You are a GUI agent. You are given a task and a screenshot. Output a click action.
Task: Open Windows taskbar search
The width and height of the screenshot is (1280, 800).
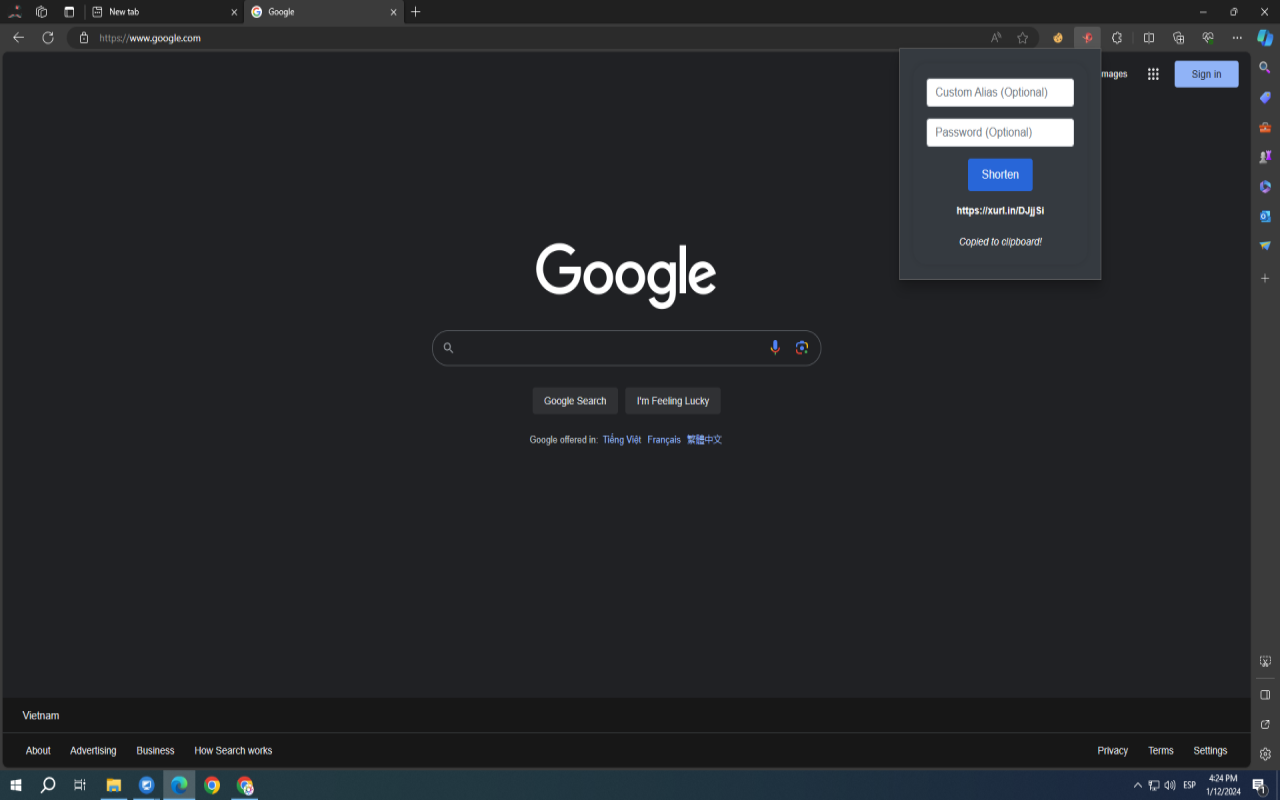[x=47, y=785]
